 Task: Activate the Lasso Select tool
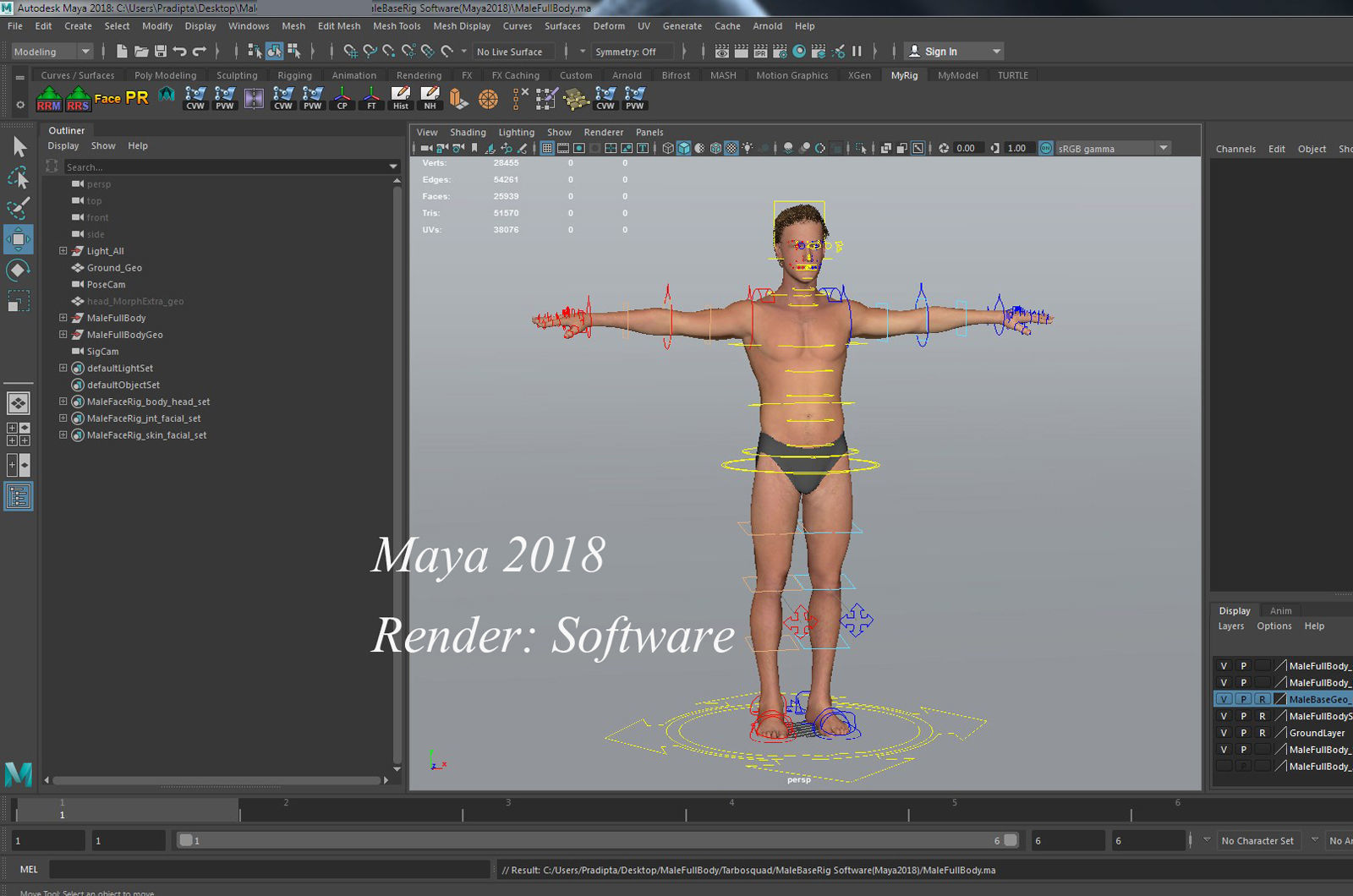point(19,178)
